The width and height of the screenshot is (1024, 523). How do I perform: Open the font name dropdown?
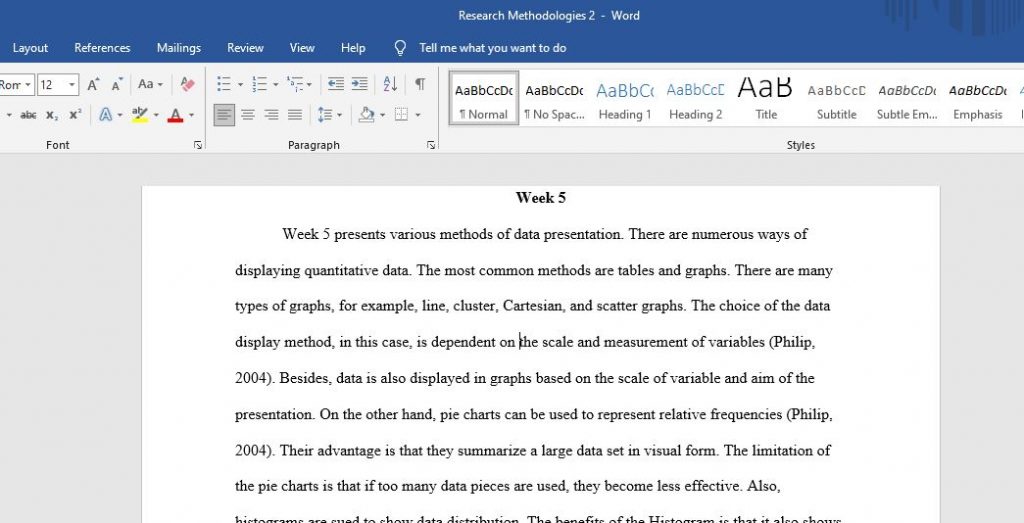[27, 85]
